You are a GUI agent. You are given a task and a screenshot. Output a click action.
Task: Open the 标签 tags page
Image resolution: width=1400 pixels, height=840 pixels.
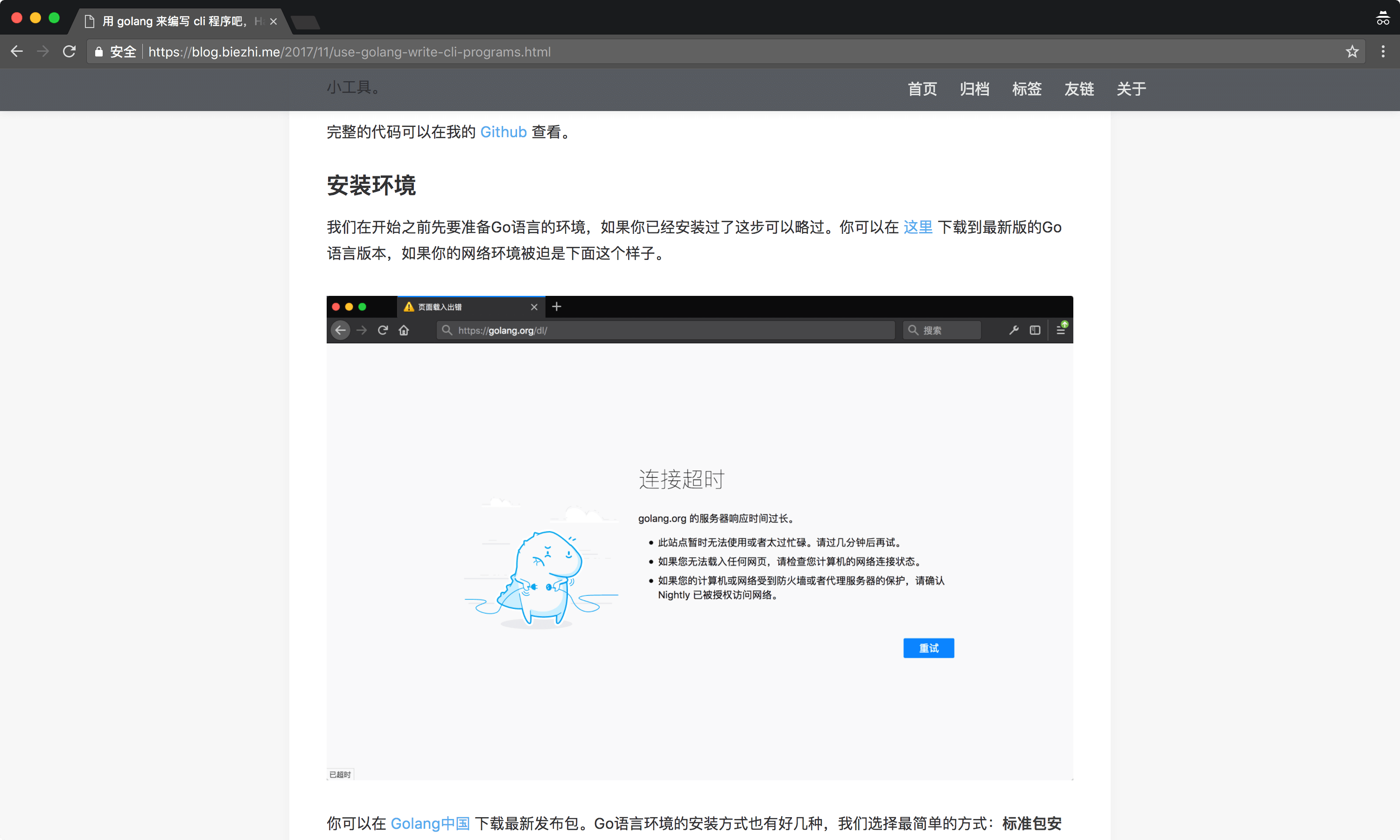point(1027,89)
